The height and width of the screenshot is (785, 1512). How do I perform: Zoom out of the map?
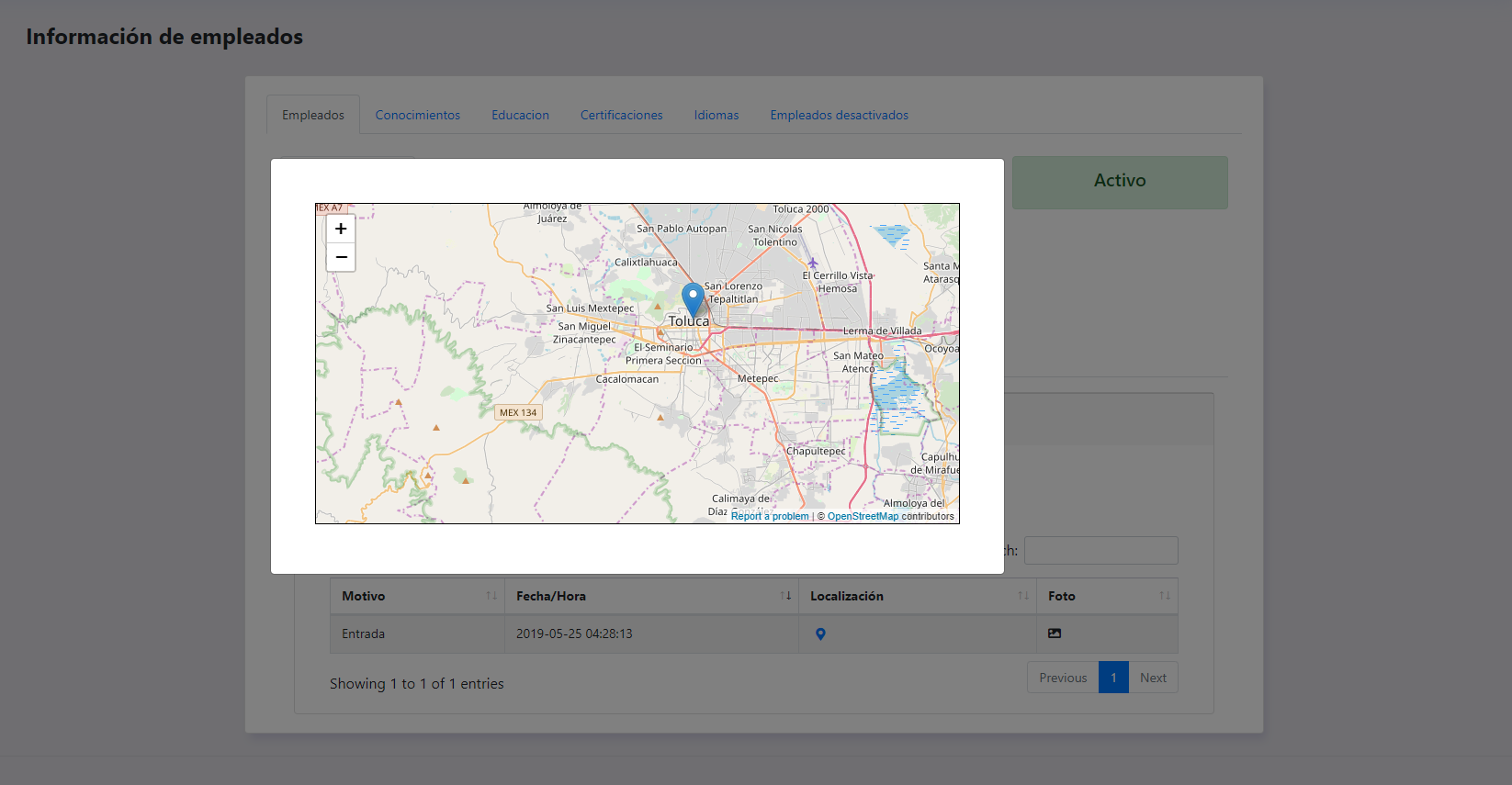click(341, 257)
